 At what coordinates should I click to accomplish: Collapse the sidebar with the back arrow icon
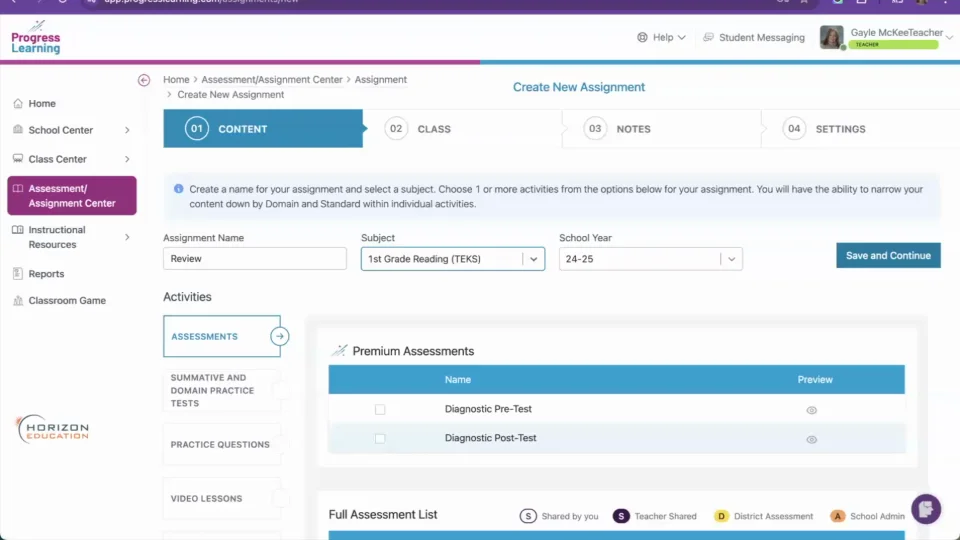[144, 80]
